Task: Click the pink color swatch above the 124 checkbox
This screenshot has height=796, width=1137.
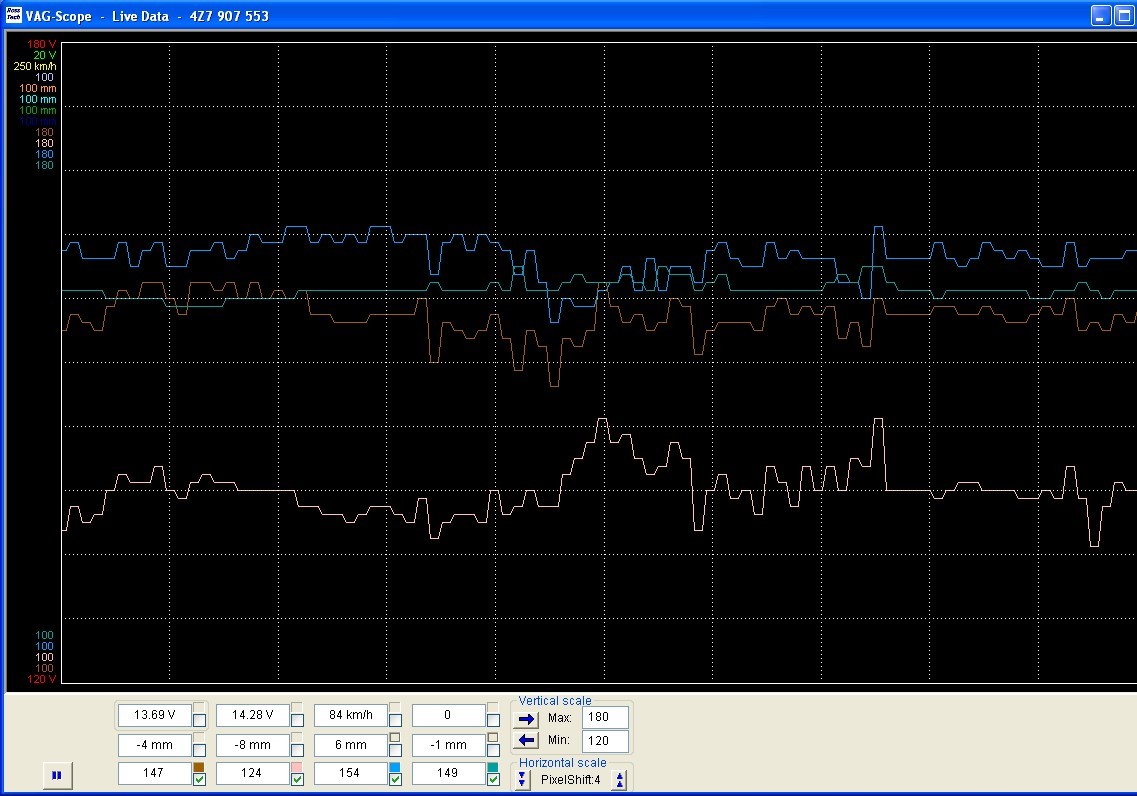Action: click(x=297, y=766)
